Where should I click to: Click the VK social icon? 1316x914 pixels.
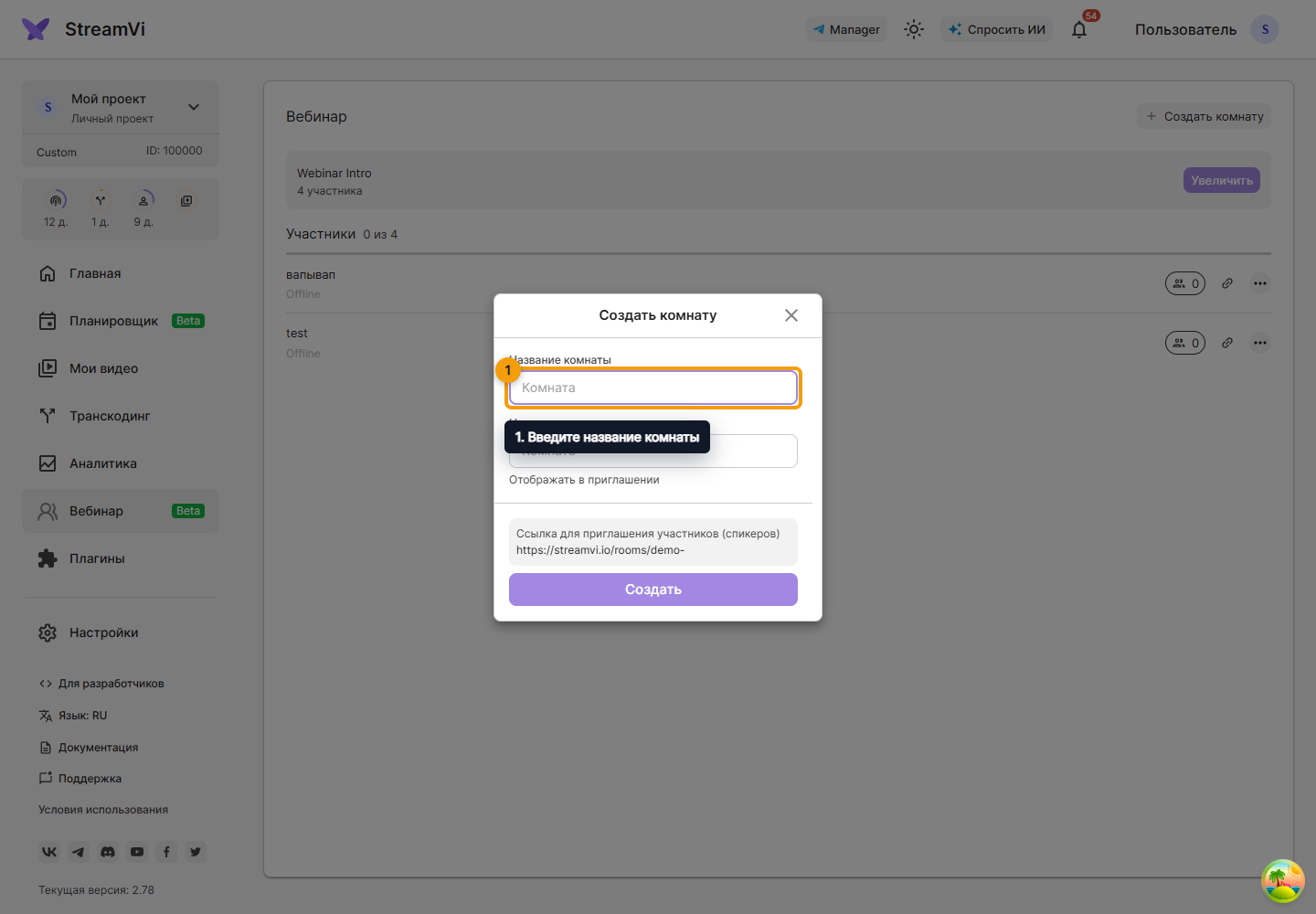click(x=49, y=852)
